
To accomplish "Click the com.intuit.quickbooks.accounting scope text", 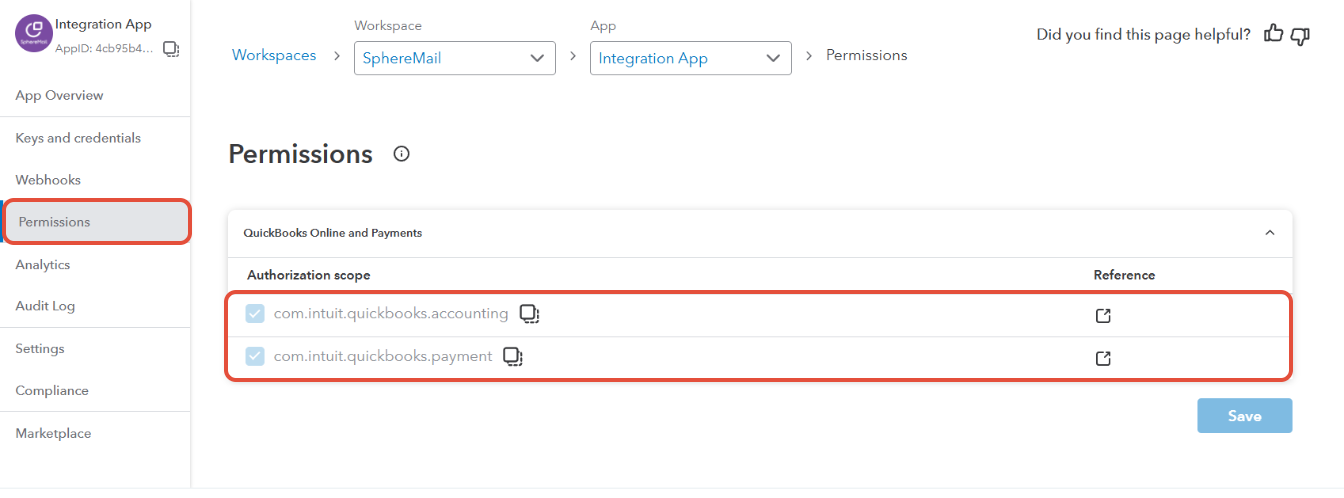I will pos(391,314).
